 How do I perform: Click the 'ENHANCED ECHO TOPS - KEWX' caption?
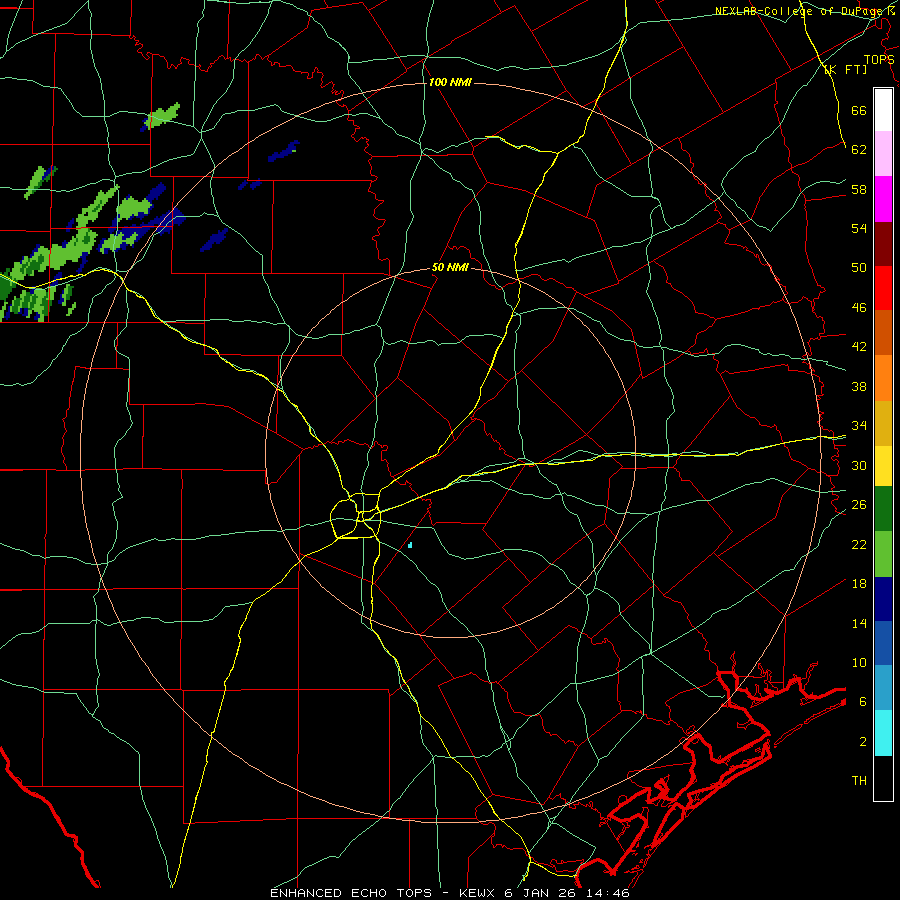[383, 893]
